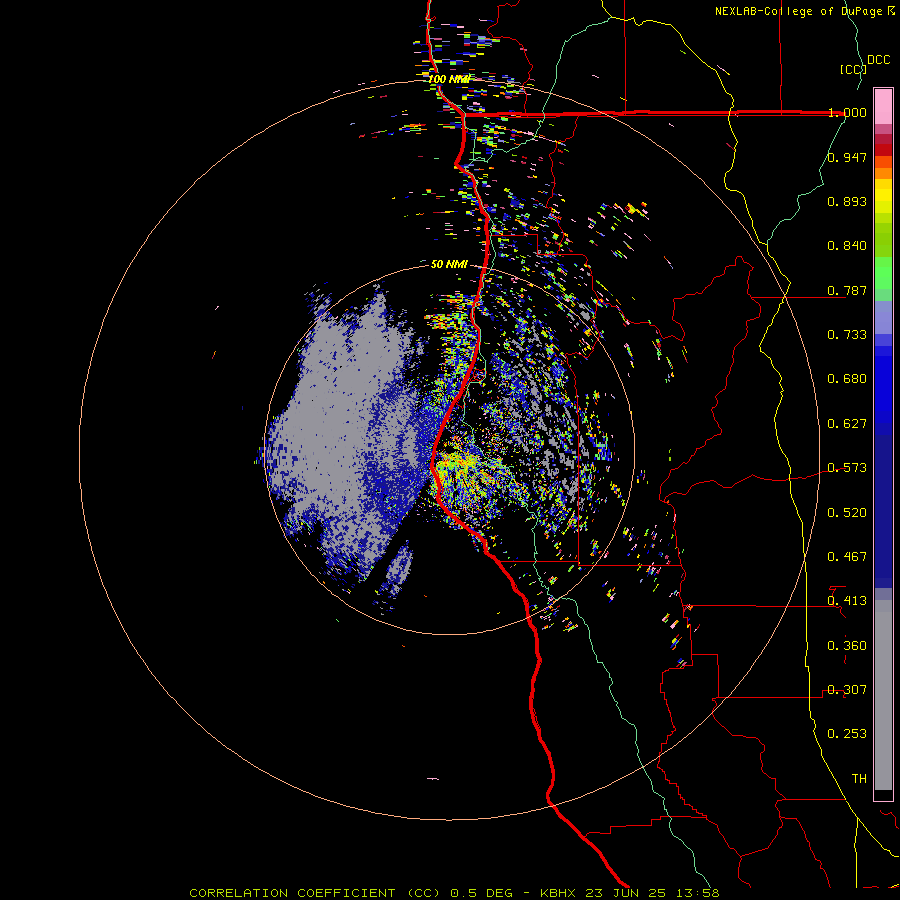This screenshot has width=900, height=900.
Task: Click the TH threshold label on the legend
Action: click(859, 779)
